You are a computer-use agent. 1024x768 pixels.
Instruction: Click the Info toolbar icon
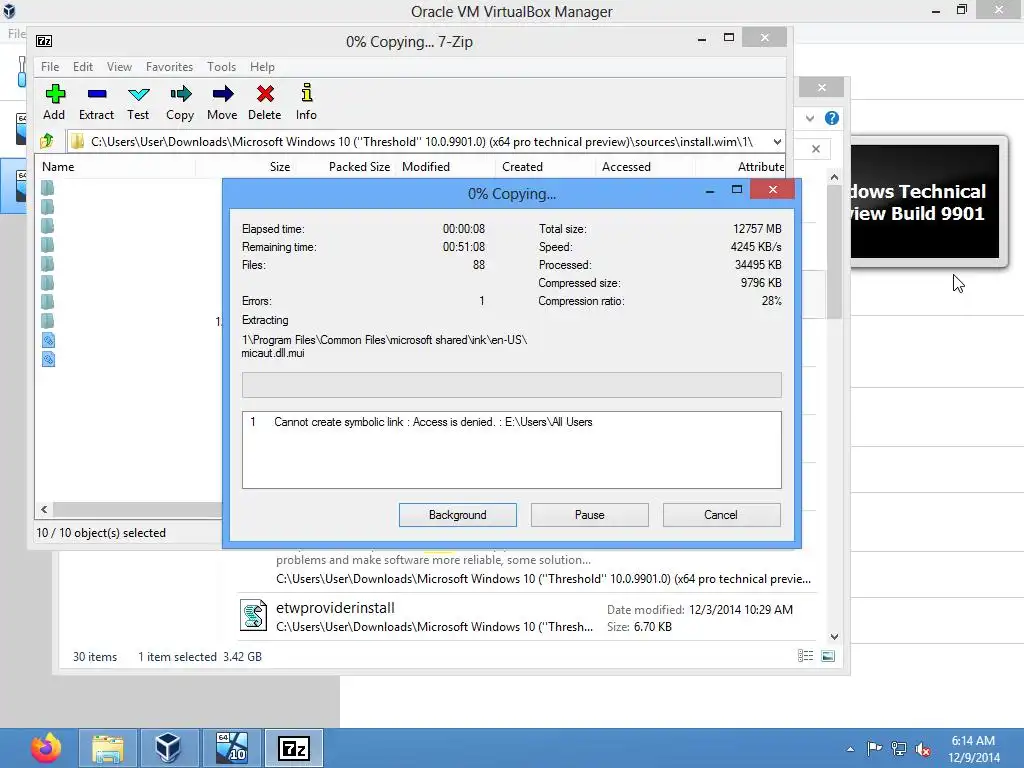[306, 93]
